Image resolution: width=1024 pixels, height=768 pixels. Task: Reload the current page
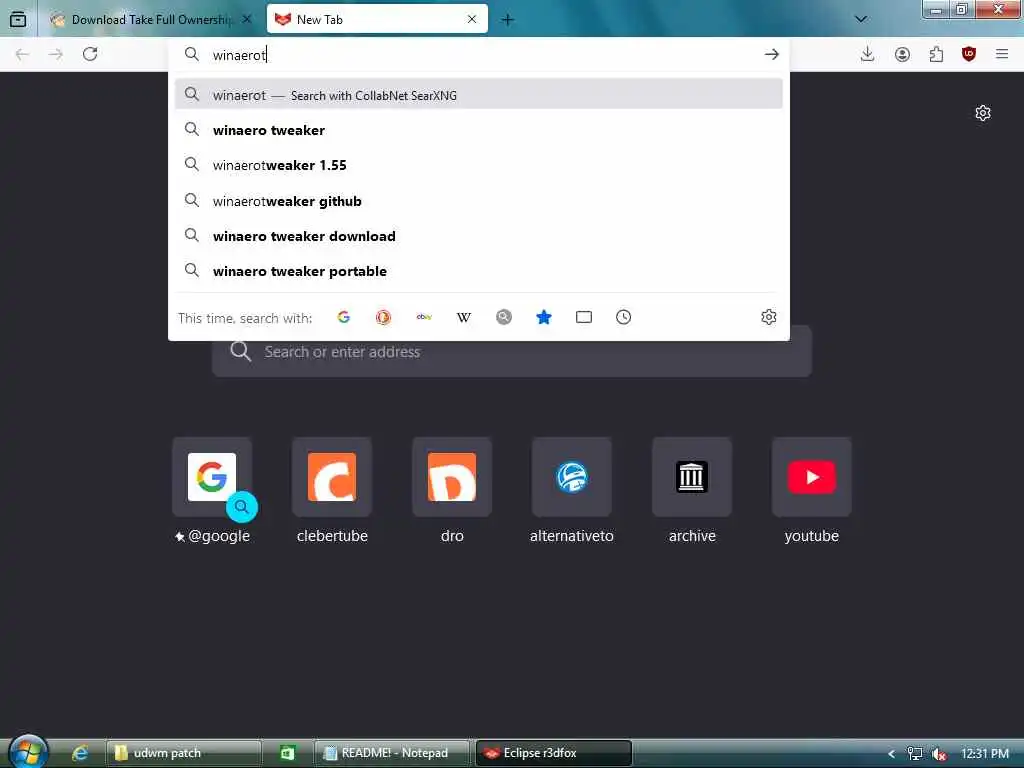(90, 54)
